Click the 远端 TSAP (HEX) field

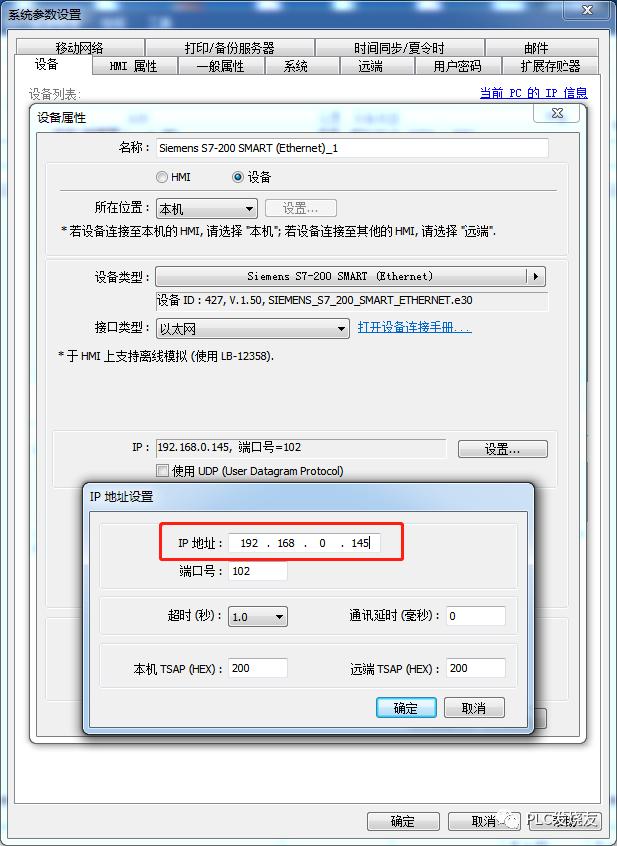(x=476, y=668)
